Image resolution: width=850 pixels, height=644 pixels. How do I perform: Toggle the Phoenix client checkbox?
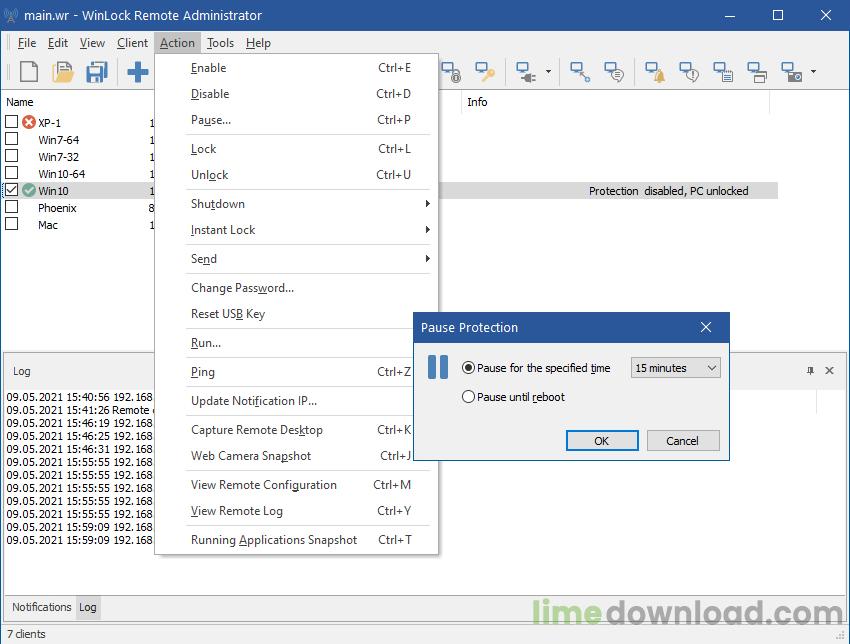pos(11,207)
